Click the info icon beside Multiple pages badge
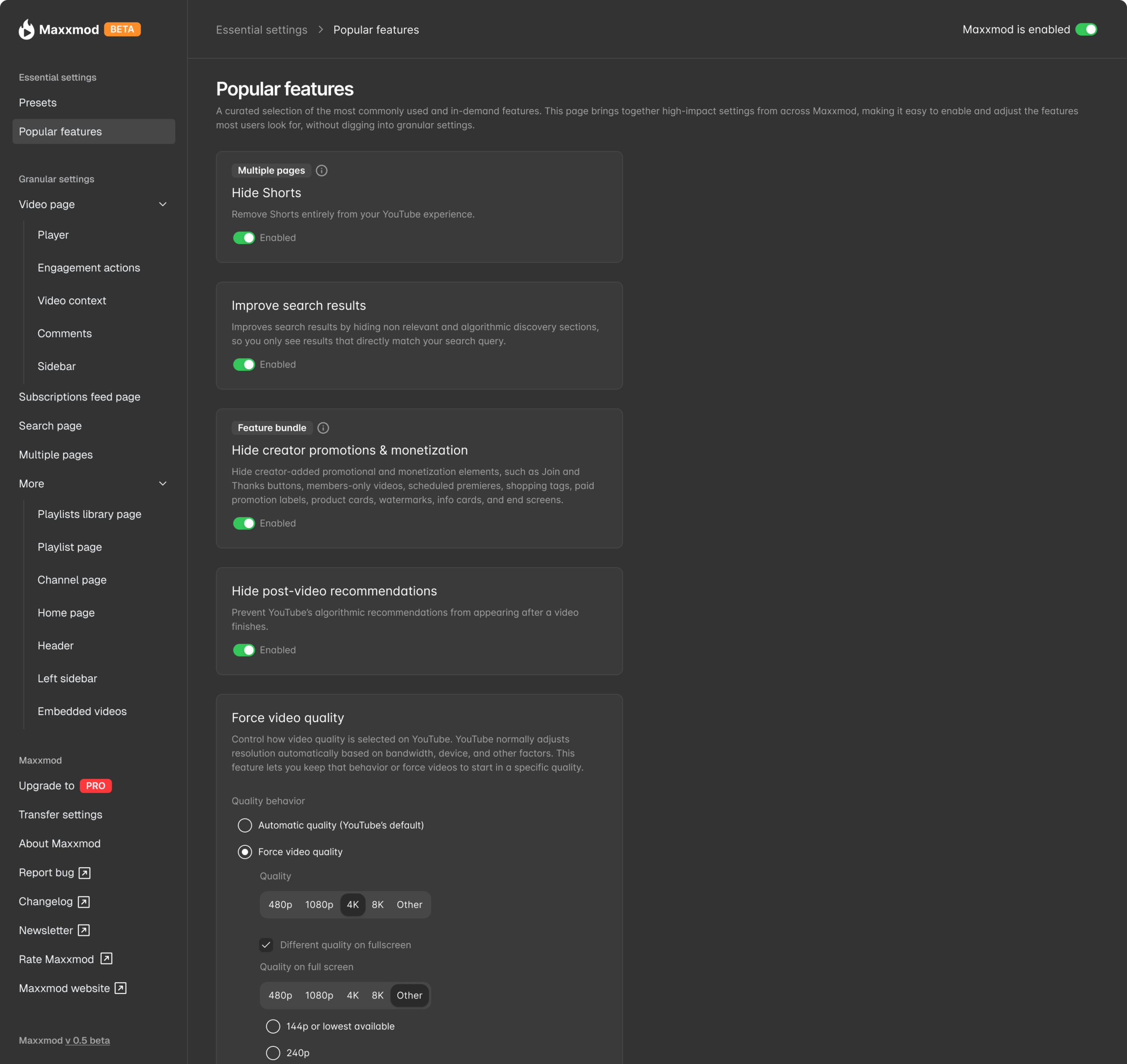The width and height of the screenshot is (1127, 1064). pos(321,170)
